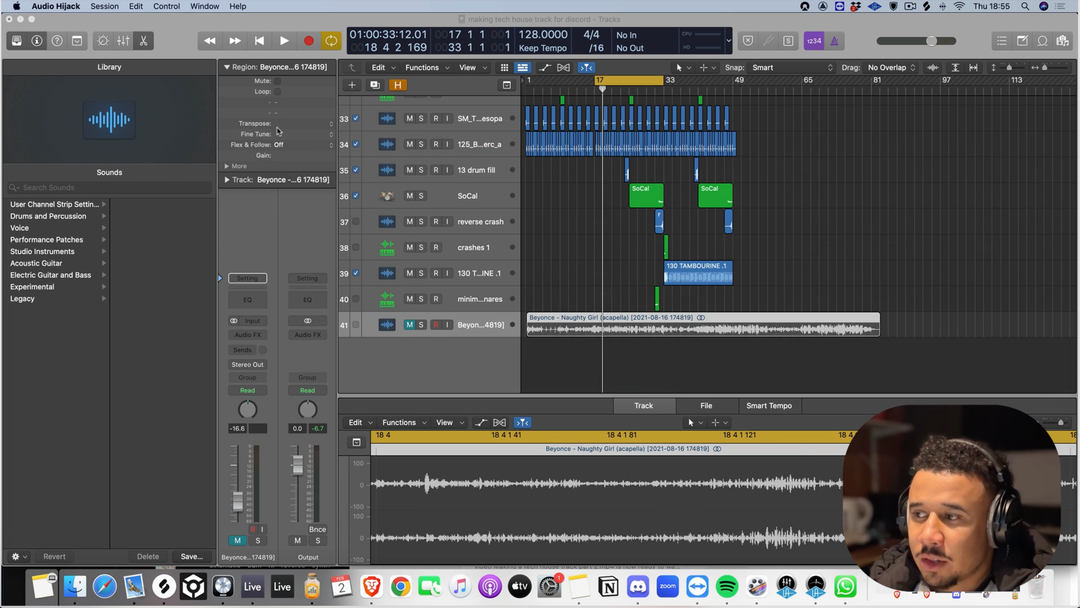
Task: Open the Snap mode dropdown
Action: click(791, 68)
